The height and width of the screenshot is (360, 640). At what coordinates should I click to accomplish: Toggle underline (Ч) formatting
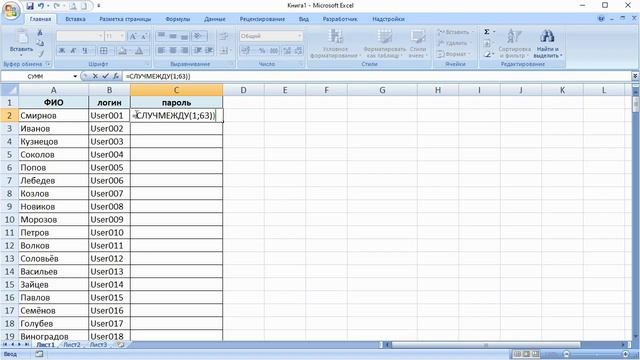pyautogui.click(x=85, y=51)
